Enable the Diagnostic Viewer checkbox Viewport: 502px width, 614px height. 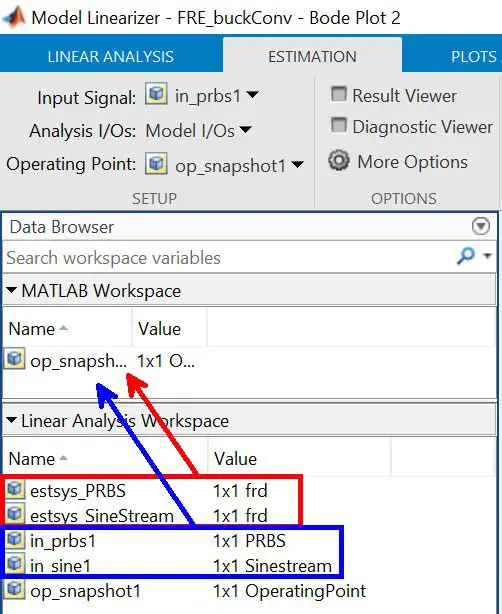(339, 125)
